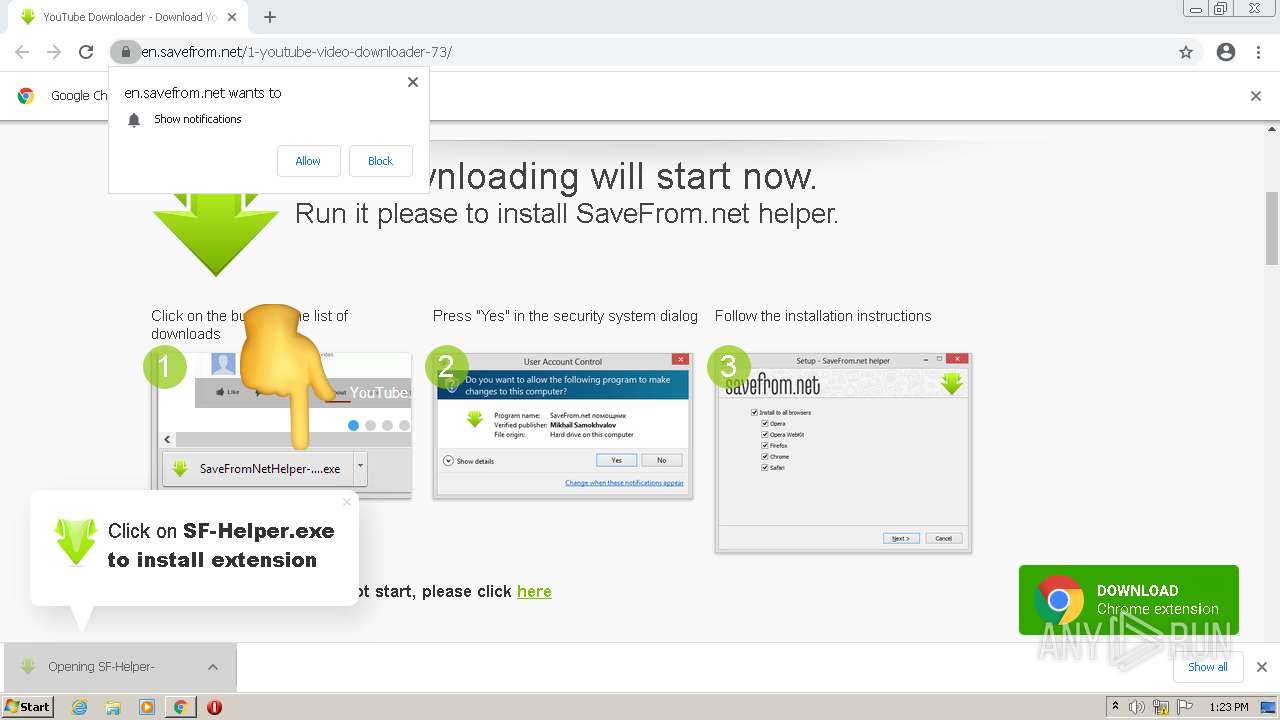Screen dimensions: 1280x720
Task: Click the green arrow in the tooltip
Action: tap(76, 542)
